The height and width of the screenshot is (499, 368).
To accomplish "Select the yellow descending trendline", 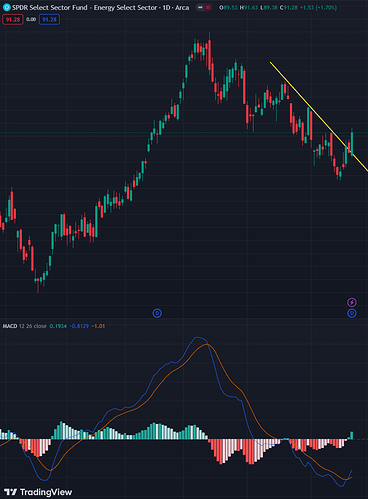I will [319, 116].
